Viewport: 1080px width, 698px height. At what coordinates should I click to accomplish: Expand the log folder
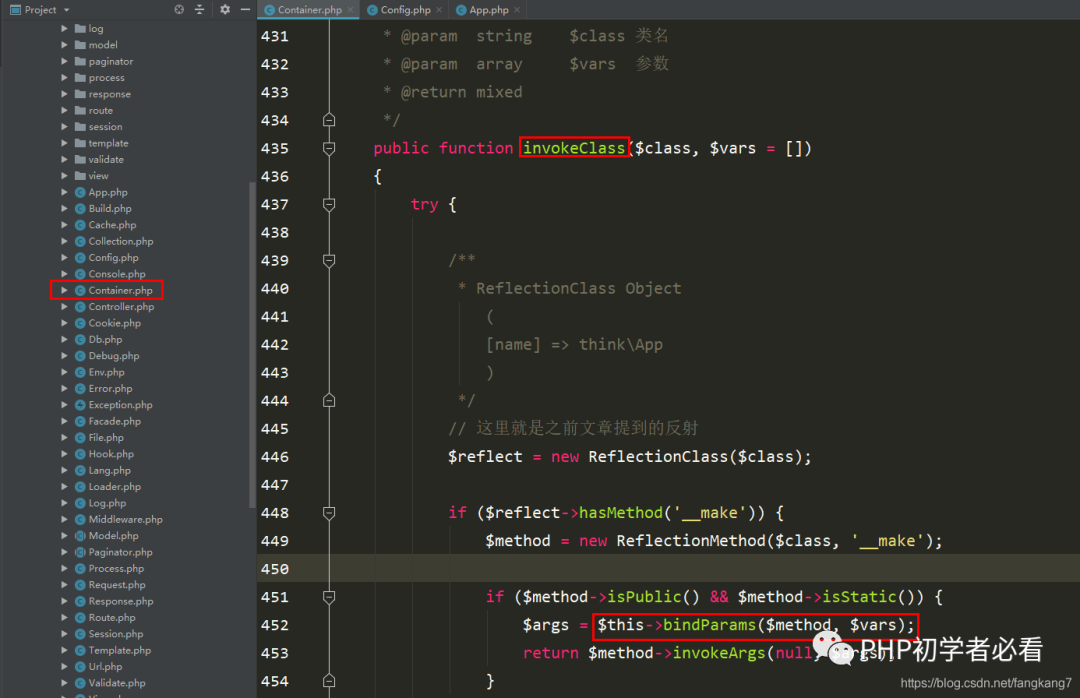pos(64,28)
